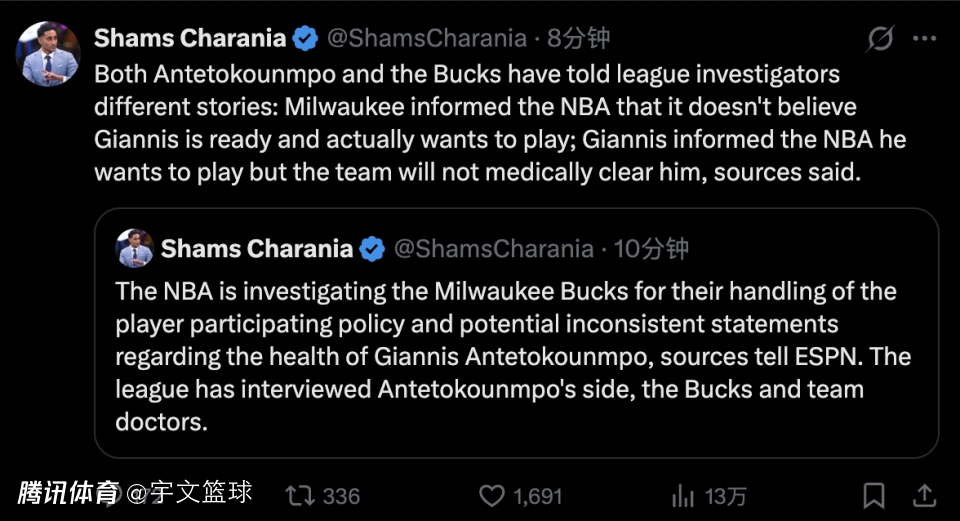Click the share upload icon
The image size is (960, 521).
tap(925, 495)
